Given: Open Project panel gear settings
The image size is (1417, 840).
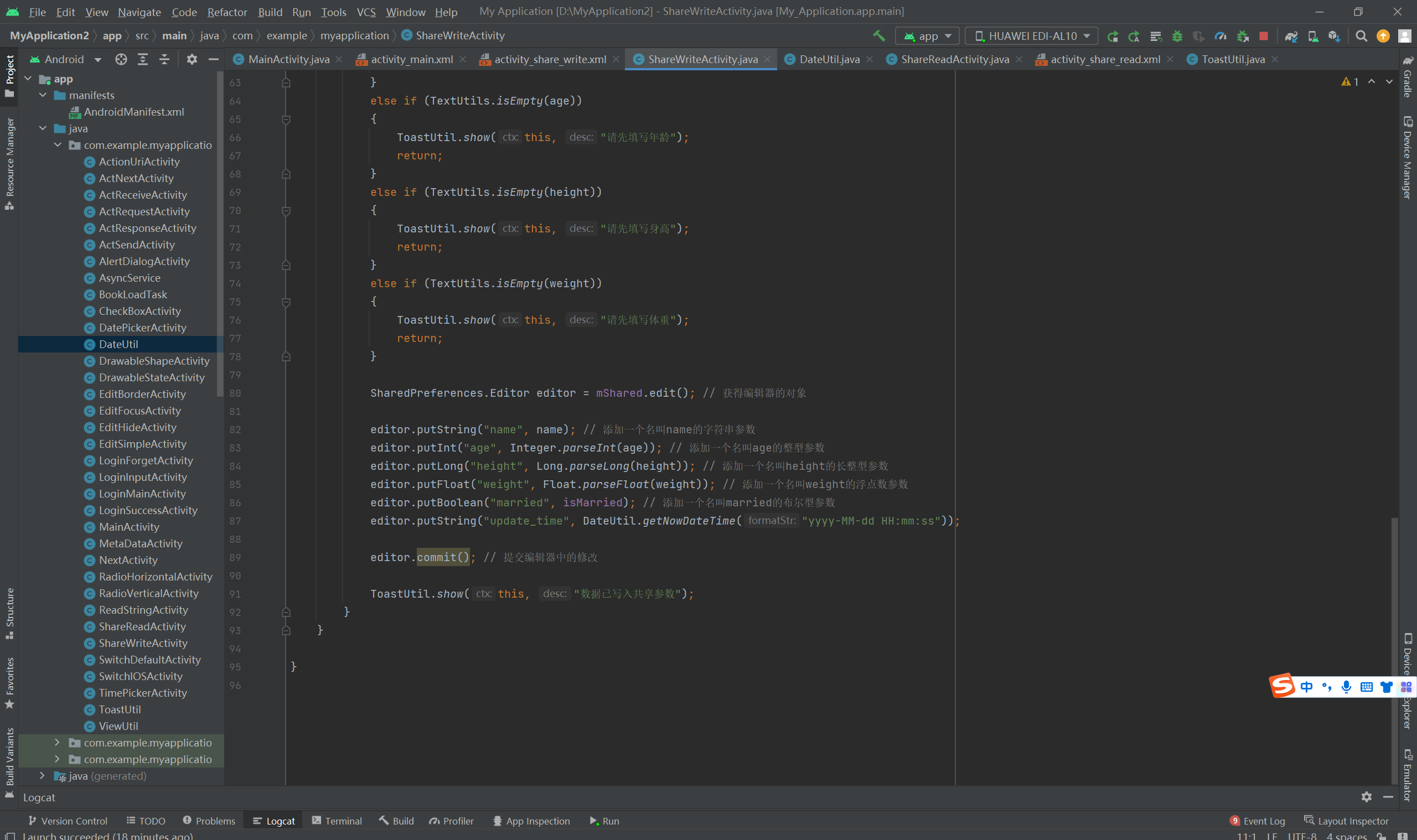Looking at the screenshot, I should tap(192, 59).
